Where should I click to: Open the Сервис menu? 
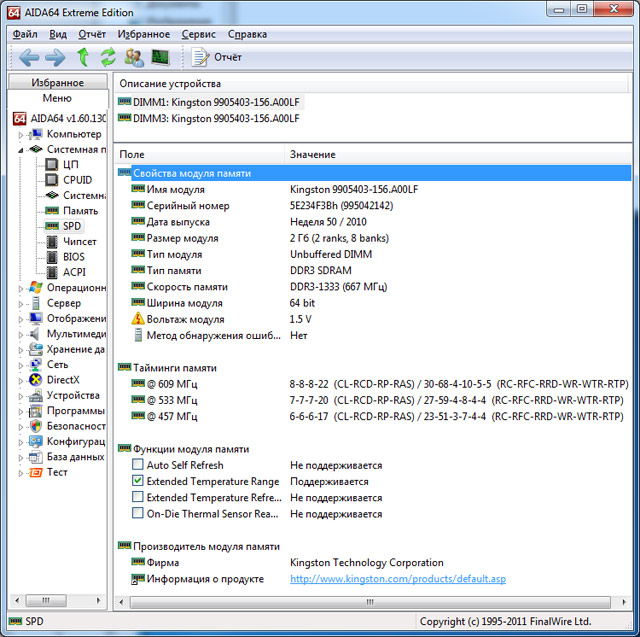(198, 34)
